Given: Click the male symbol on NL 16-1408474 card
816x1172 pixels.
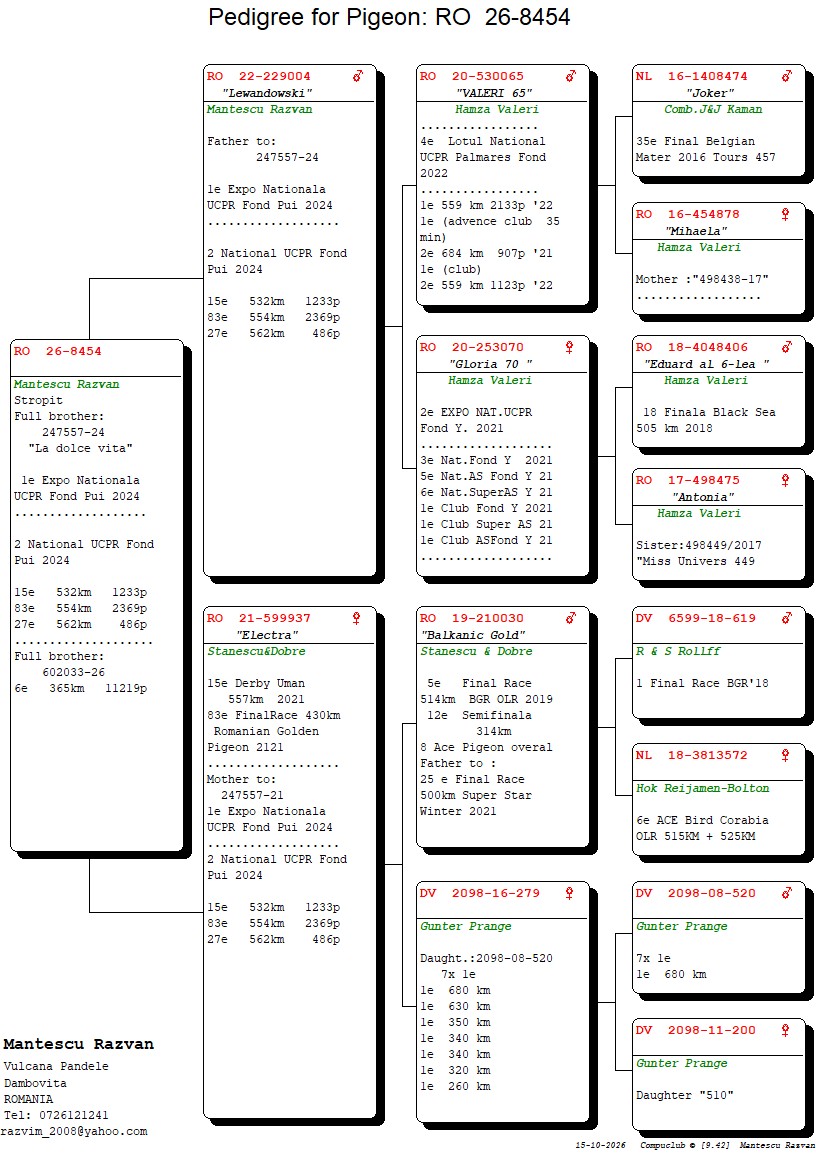Looking at the screenshot, I should [x=787, y=75].
